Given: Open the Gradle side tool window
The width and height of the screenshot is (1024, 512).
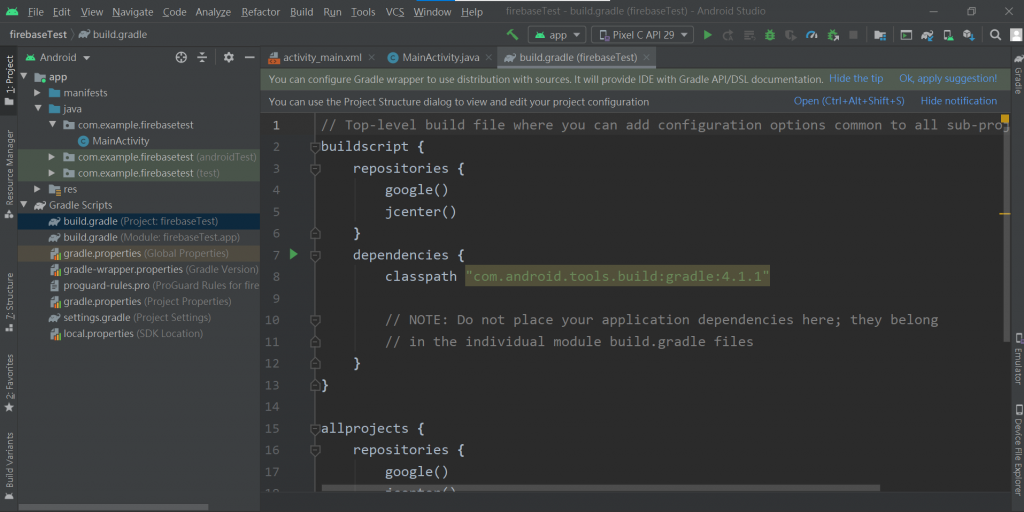Looking at the screenshot, I should coord(1017,75).
